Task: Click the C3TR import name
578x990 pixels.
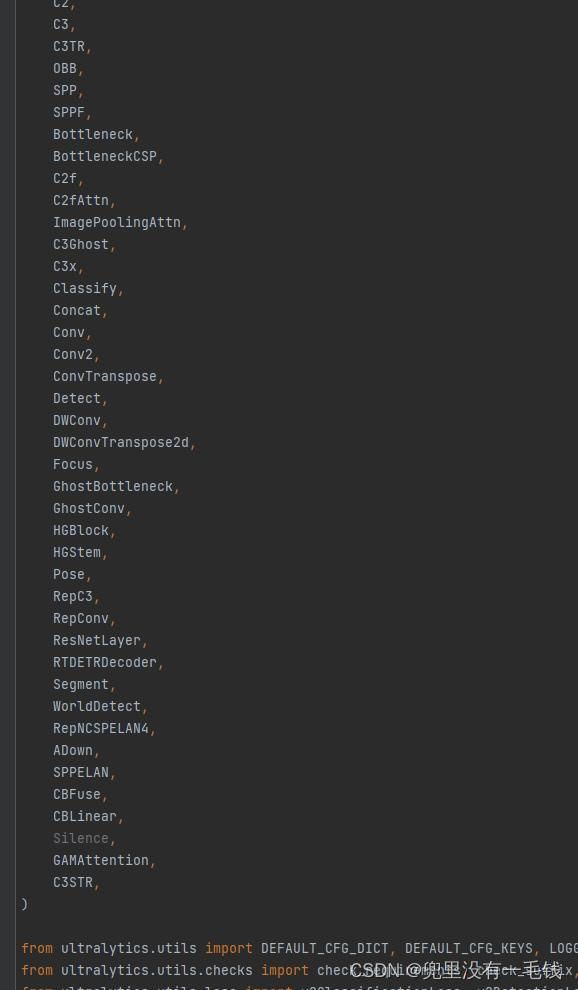Action: point(69,47)
